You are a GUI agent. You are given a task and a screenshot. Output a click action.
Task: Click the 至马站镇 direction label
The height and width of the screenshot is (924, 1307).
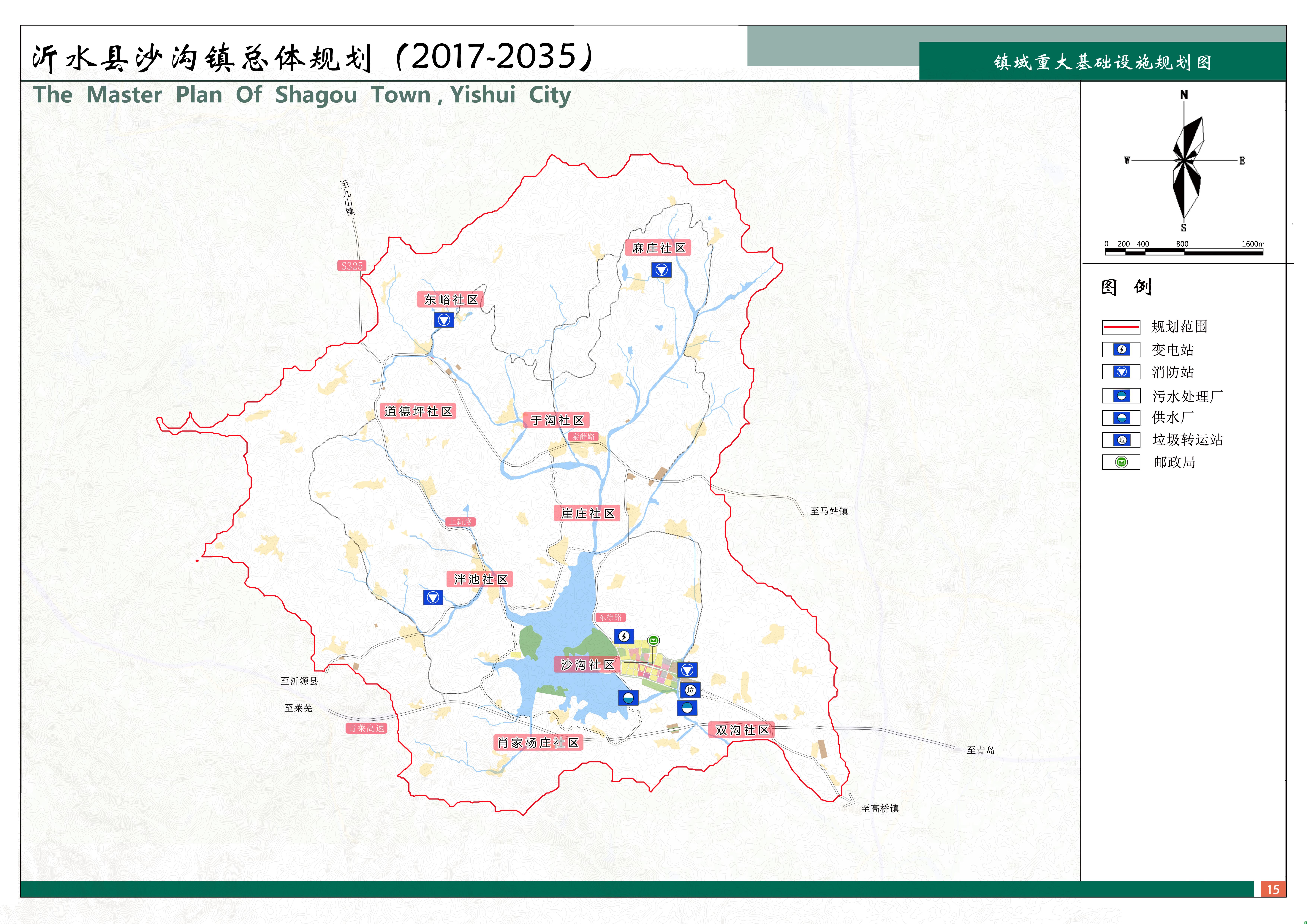(829, 511)
